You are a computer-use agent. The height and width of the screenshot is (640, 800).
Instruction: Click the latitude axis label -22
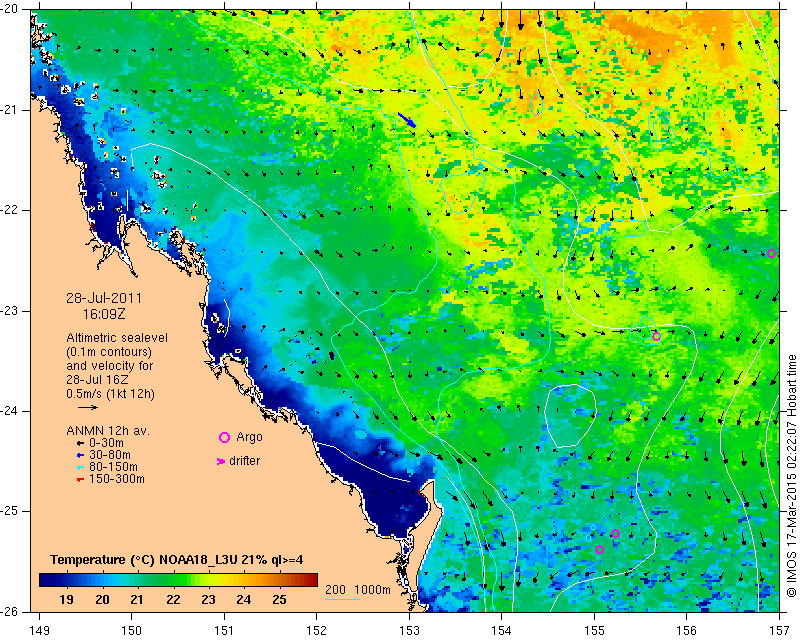tap(11, 210)
